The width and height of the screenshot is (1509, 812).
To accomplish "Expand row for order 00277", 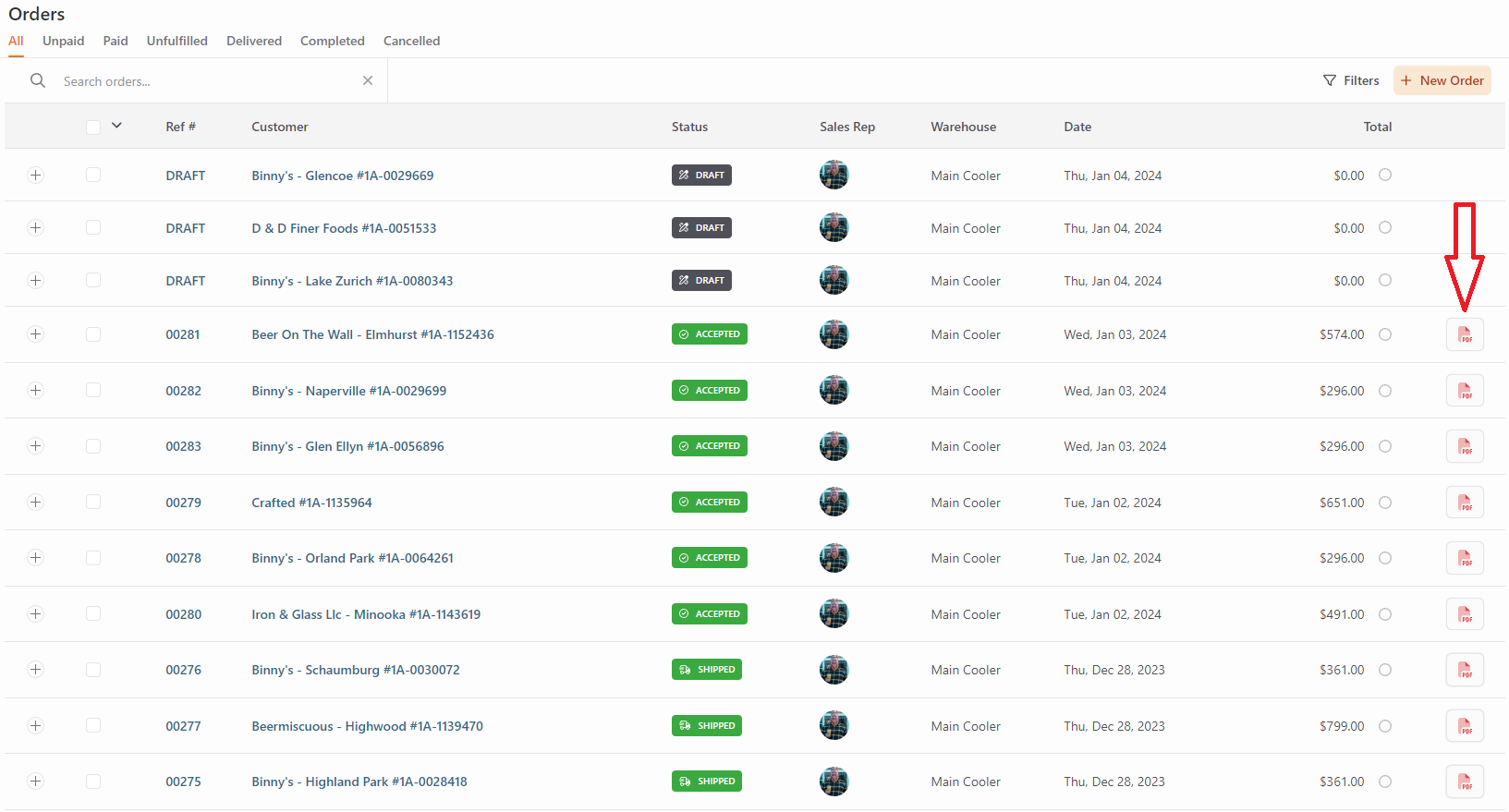I will [35, 725].
